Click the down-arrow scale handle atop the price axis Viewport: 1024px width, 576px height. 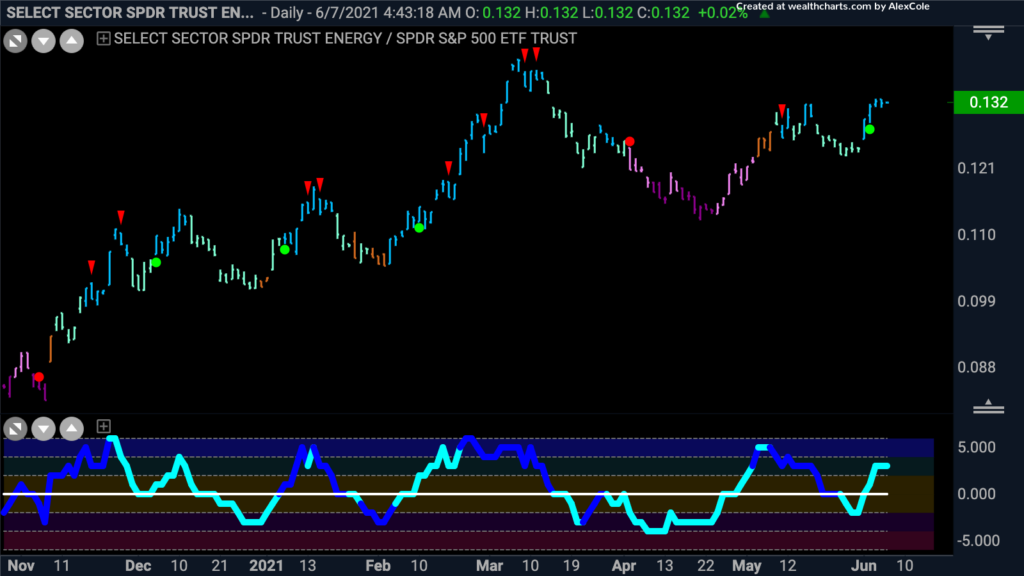988,33
